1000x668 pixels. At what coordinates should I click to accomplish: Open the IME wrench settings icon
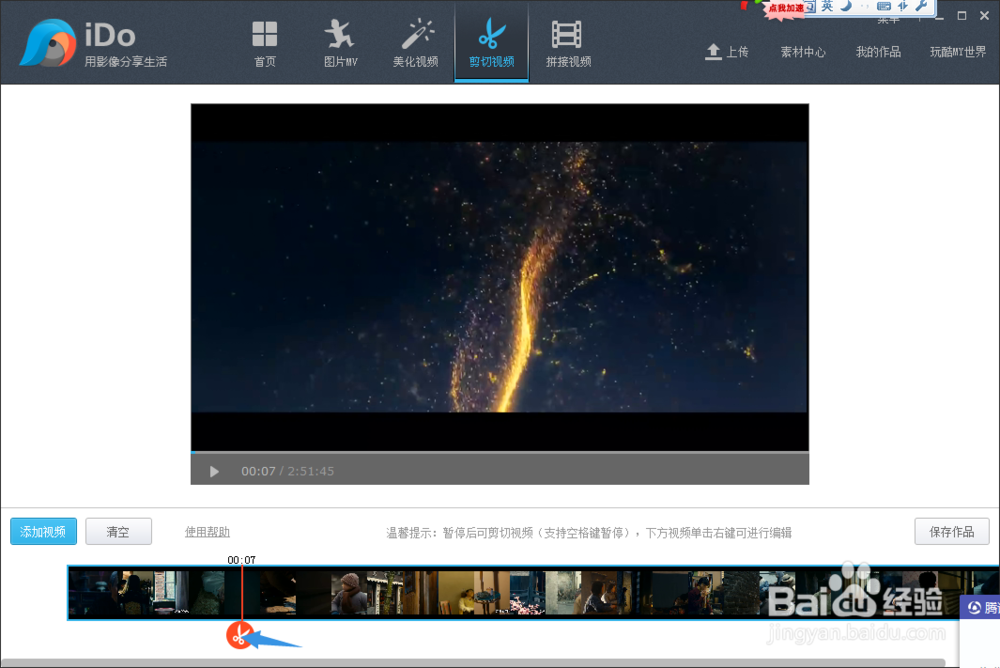coord(921,6)
